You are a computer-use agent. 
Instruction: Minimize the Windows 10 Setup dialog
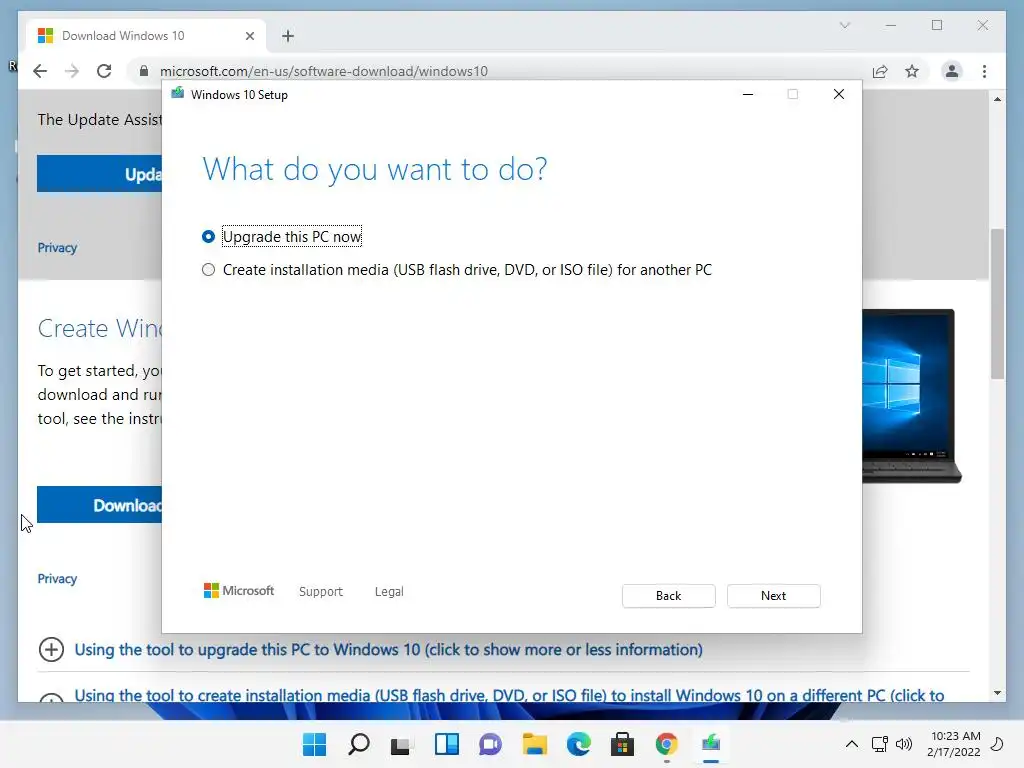point(748,95)
